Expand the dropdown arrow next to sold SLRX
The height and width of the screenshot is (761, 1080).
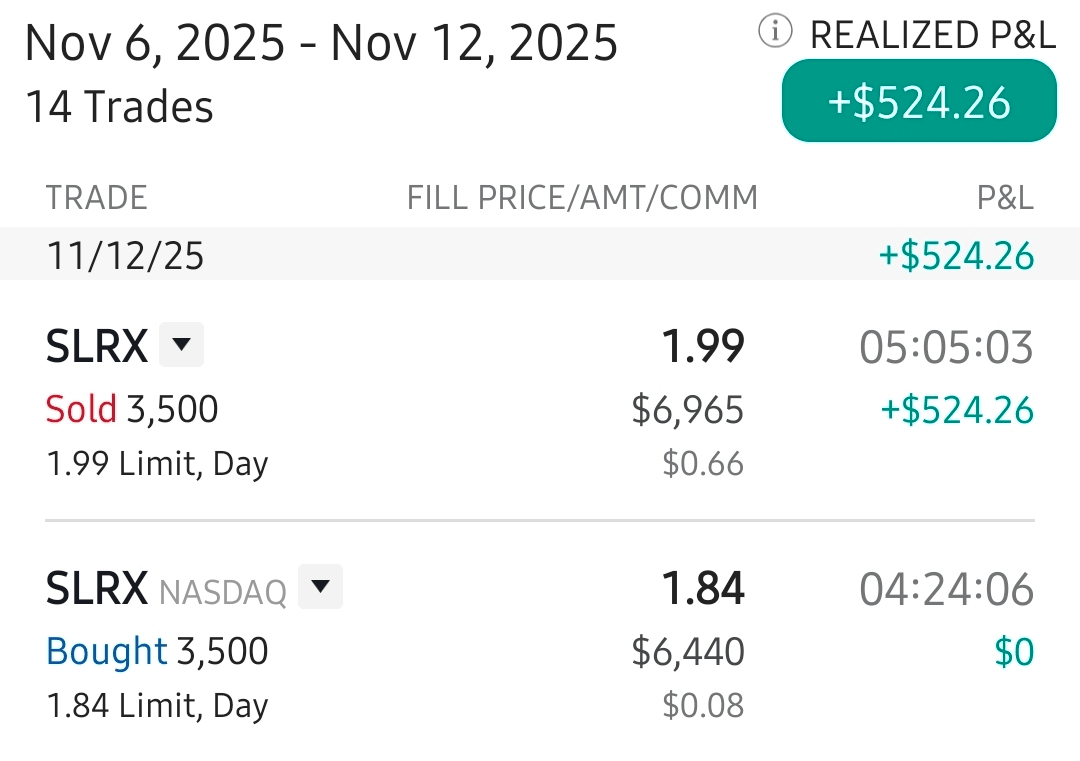click(x=181, y=345)
